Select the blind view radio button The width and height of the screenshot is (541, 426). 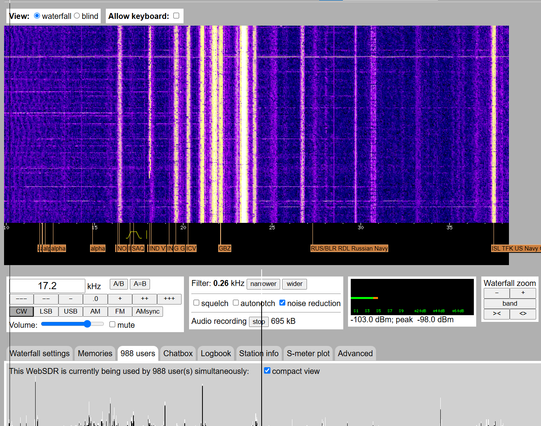tap(77, 16)
